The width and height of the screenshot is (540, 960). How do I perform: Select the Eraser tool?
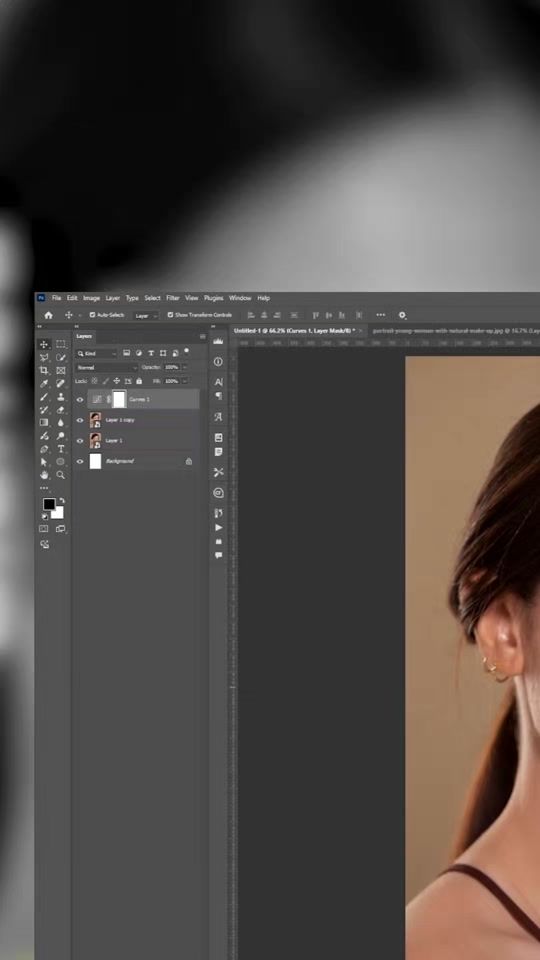[61, 410]
